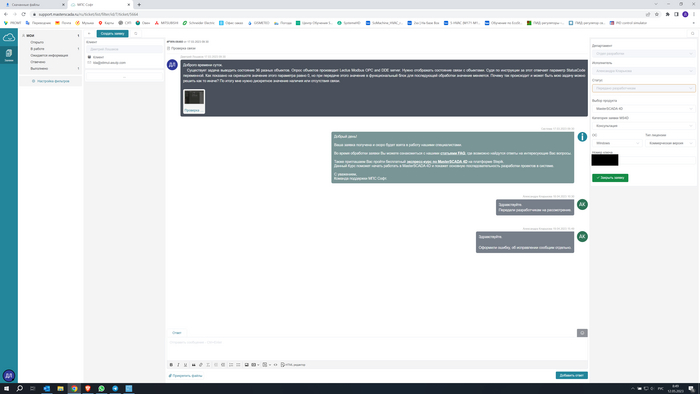Open the Исполнитель dropdown

(x=644, y=71)
